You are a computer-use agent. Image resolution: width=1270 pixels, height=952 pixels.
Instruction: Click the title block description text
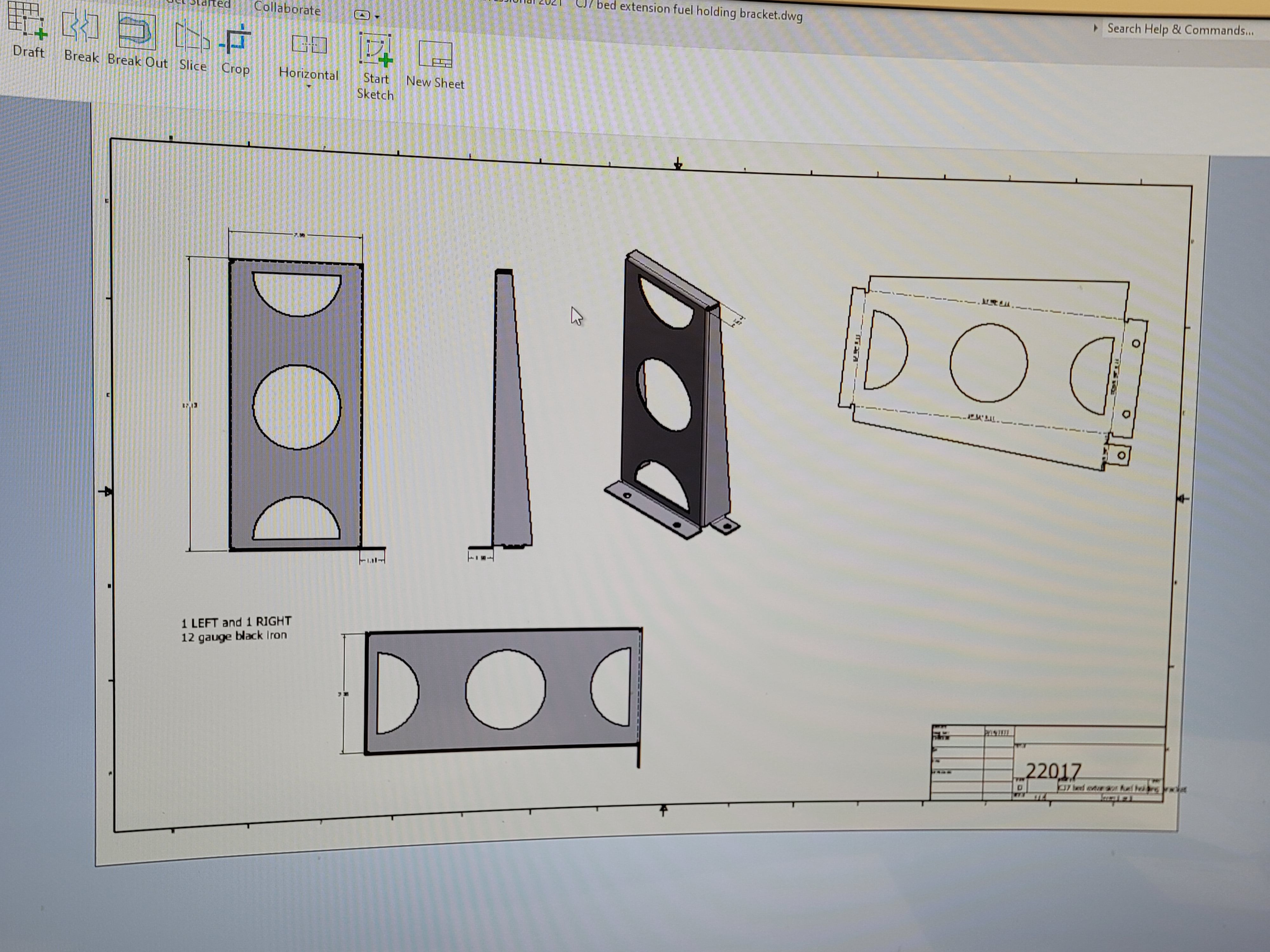1121,789
